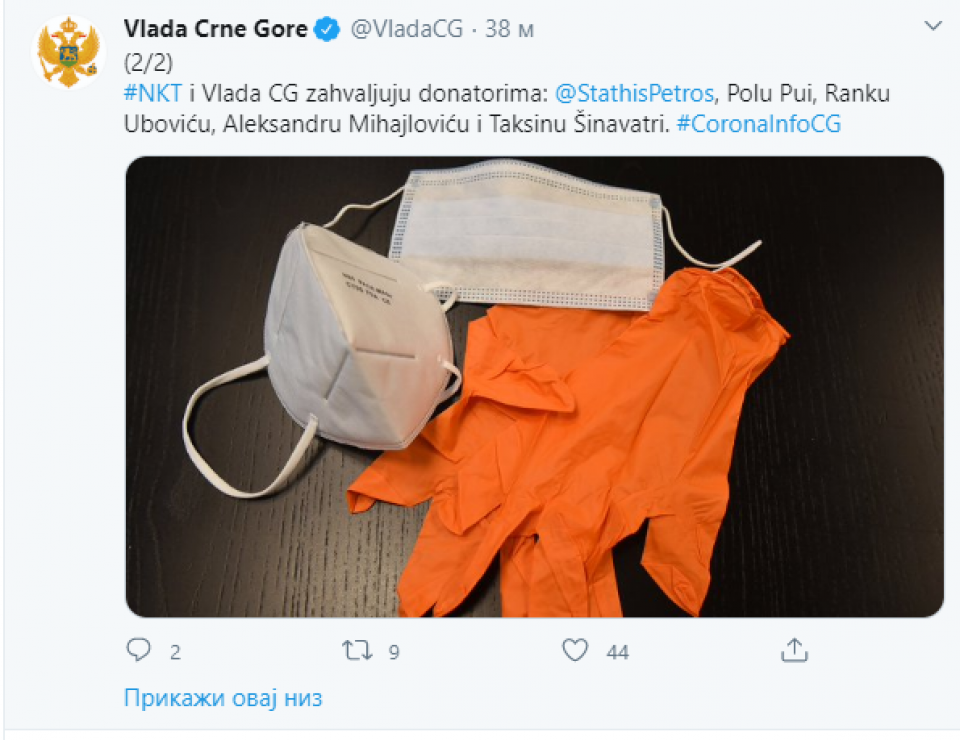Viewport: 960px width, 740px height.
Task: Click the (2/2) thread indicator text
Action: click(149, 62)
